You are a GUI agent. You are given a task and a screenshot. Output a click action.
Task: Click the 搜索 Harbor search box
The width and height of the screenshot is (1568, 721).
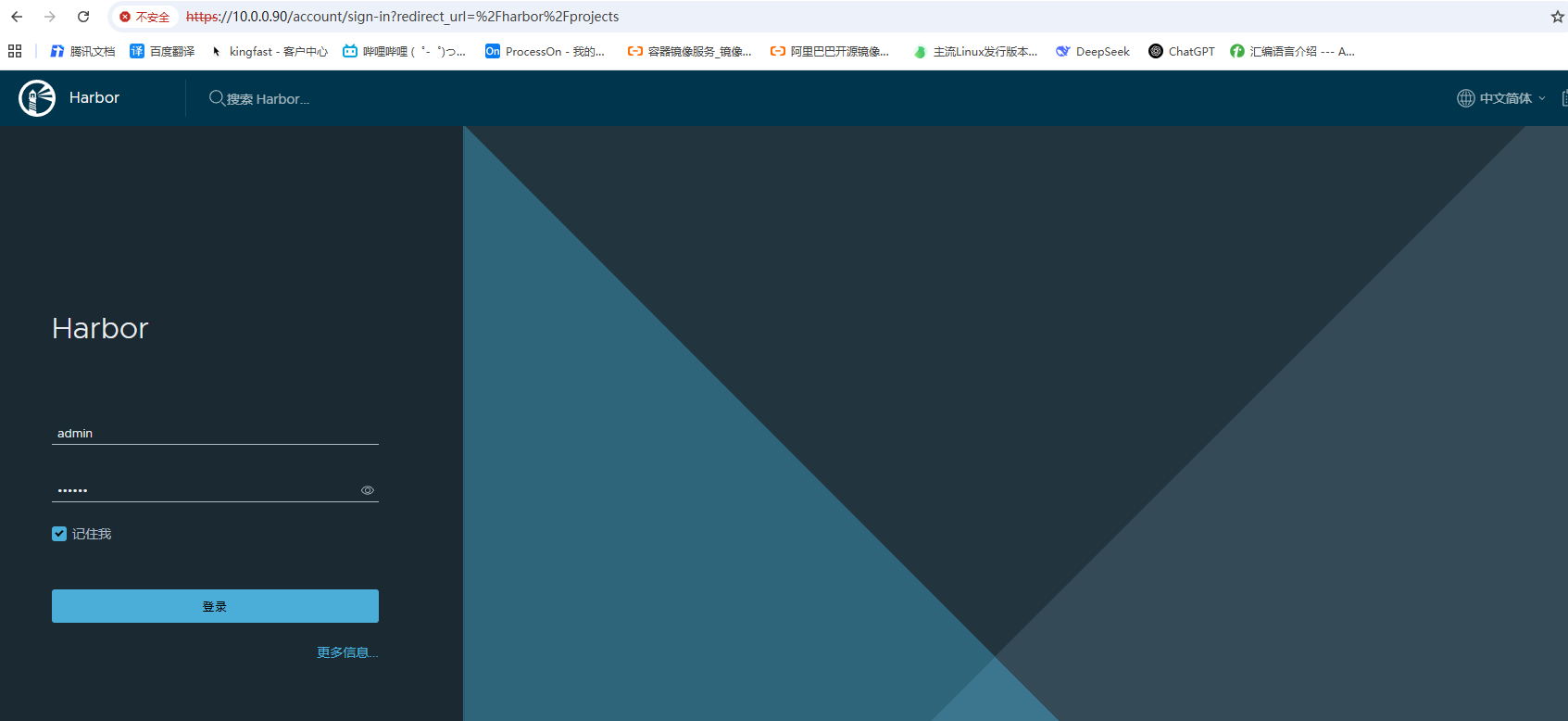click(x=269, y=98)
